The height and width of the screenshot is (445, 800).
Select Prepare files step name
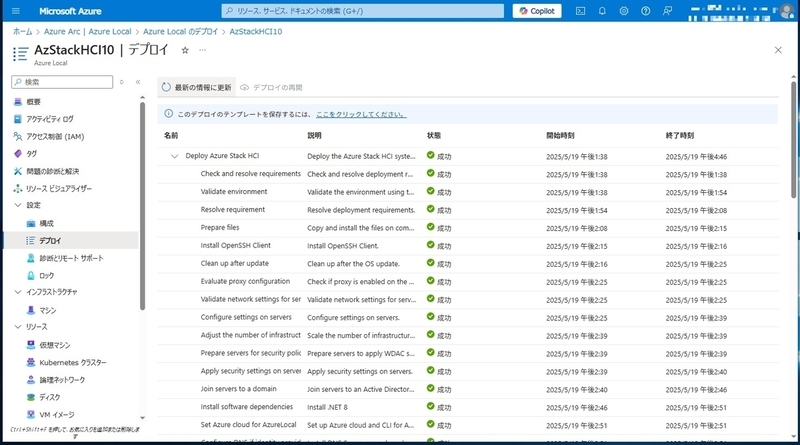(220, 227)
